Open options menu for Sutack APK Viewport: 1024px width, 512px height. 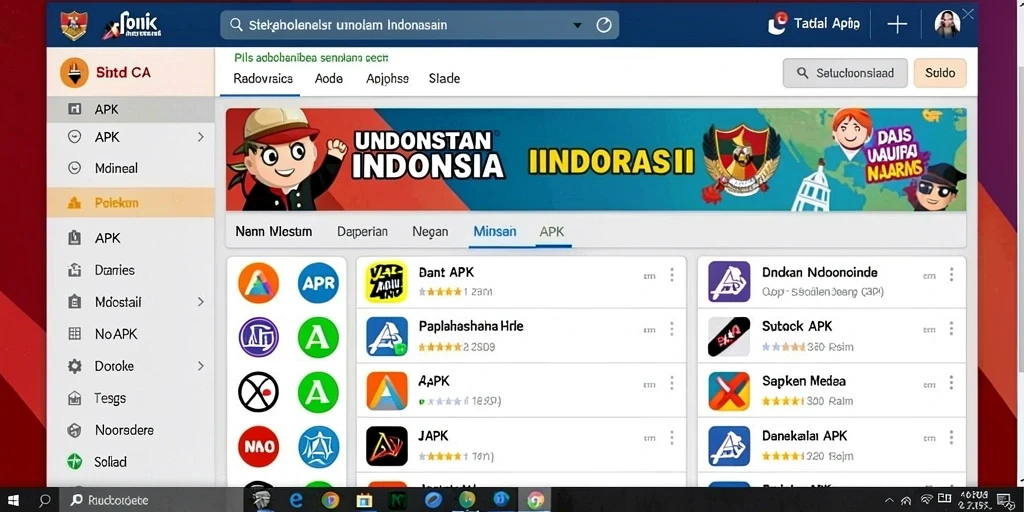[952, 330]
